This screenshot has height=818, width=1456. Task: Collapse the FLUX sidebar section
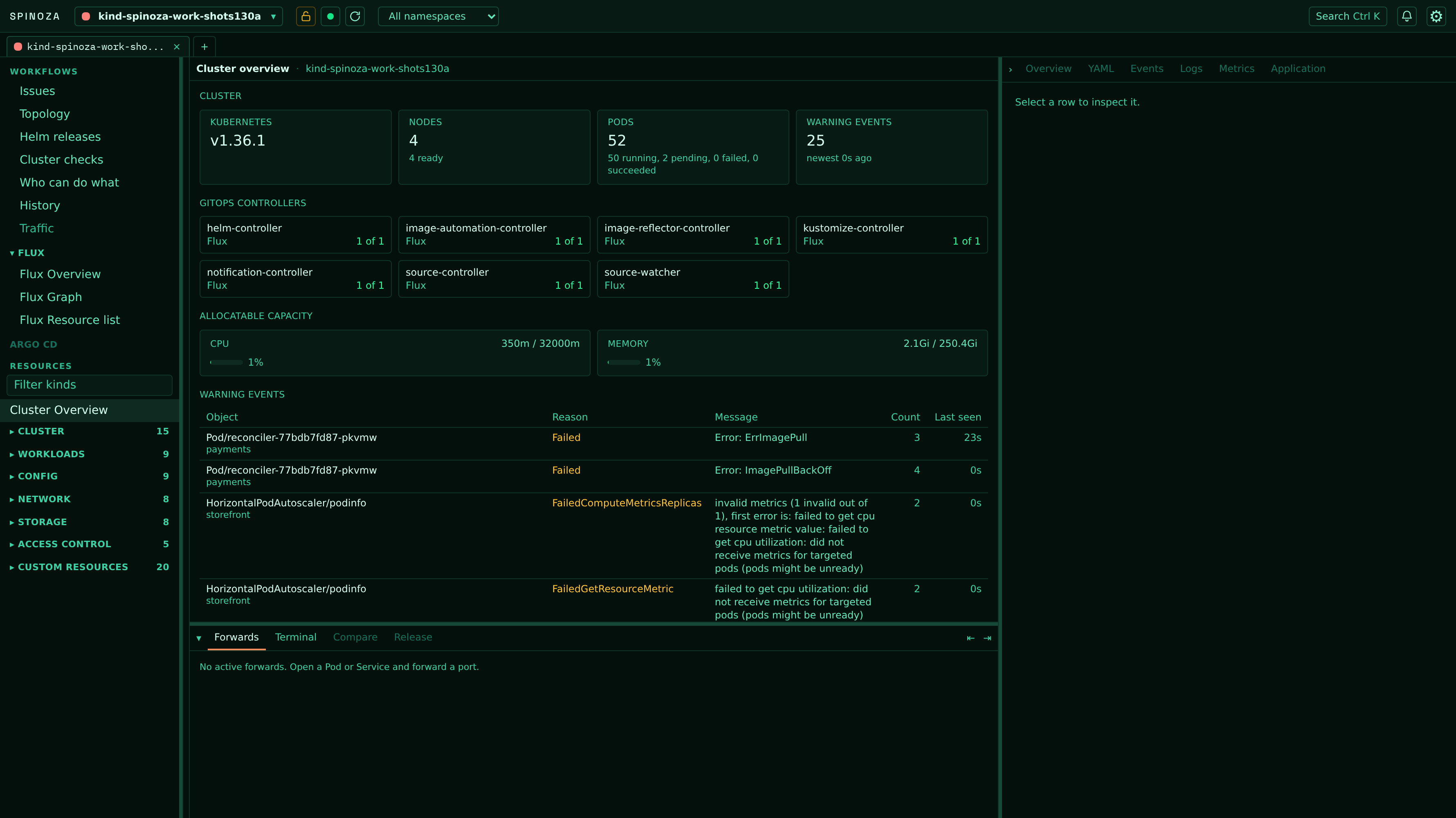coord(27,253)
